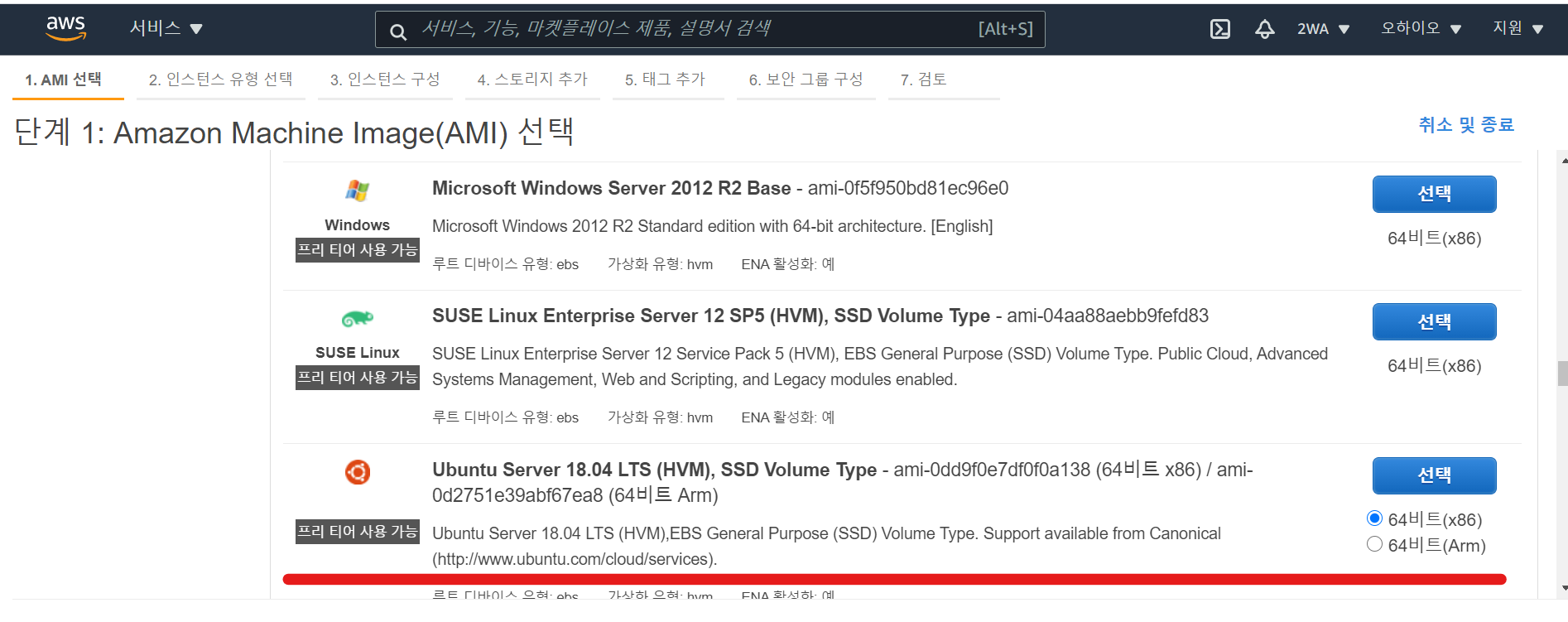1568x622 pixels.
Task: Open the 2WA account dropdown
Action: [1323, 29]
